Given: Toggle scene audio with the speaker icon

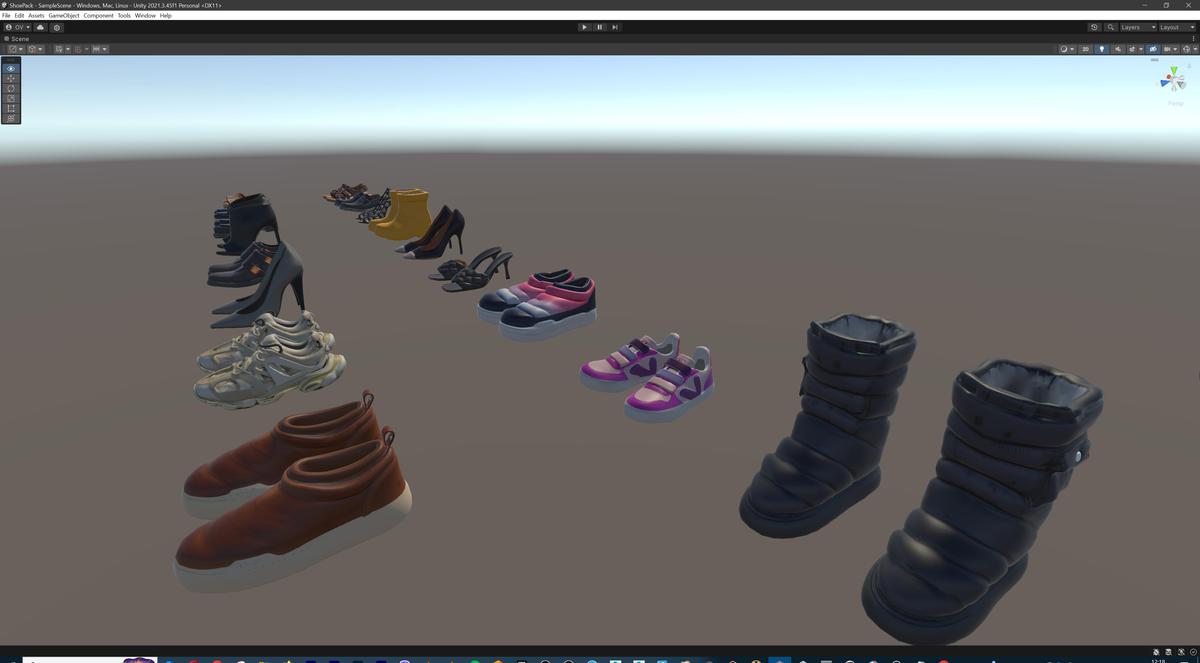Looking at the screenshot, I should 1118,49.
